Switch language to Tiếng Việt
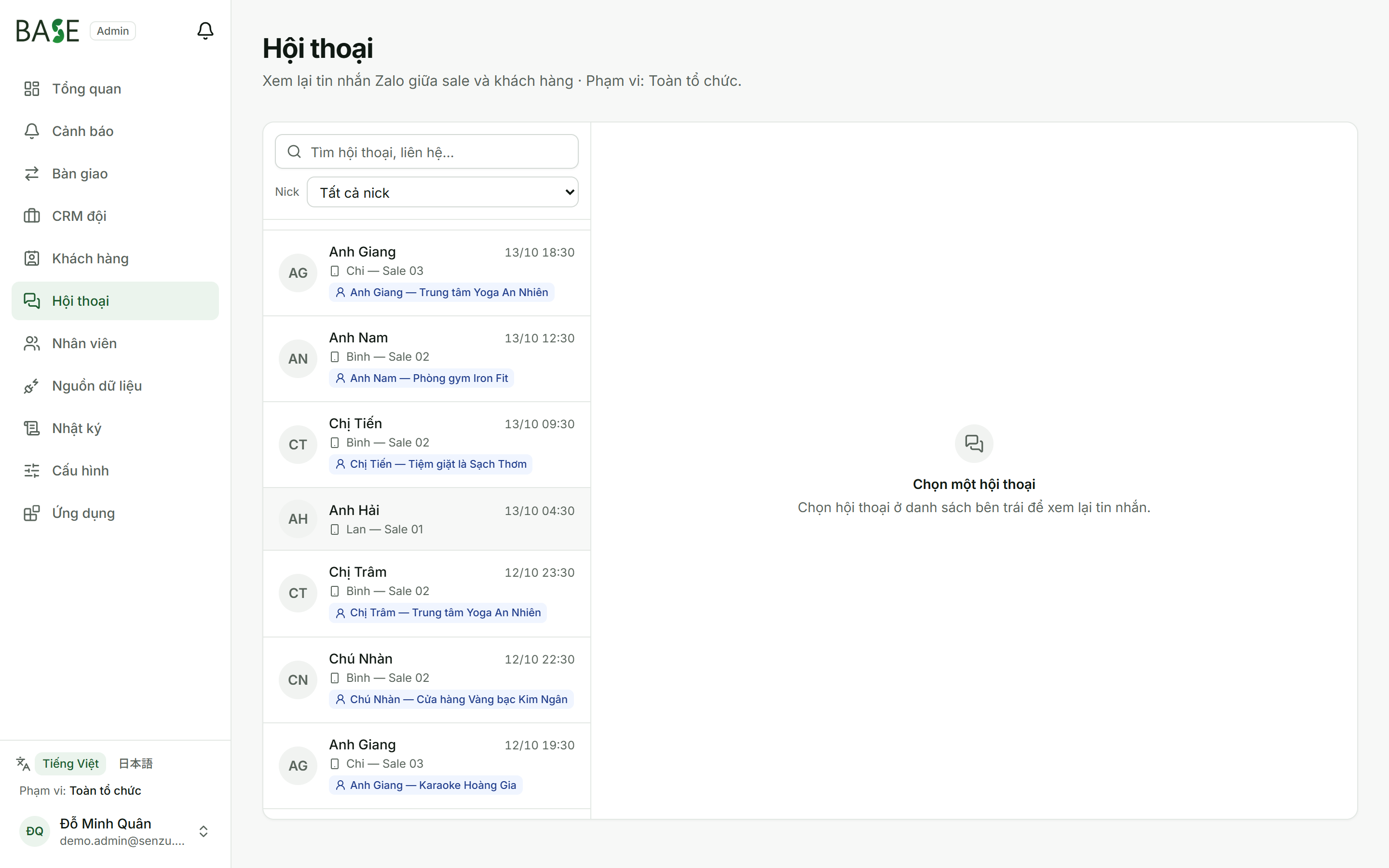This screenshot has height=868, width=1389. (70, 763)
